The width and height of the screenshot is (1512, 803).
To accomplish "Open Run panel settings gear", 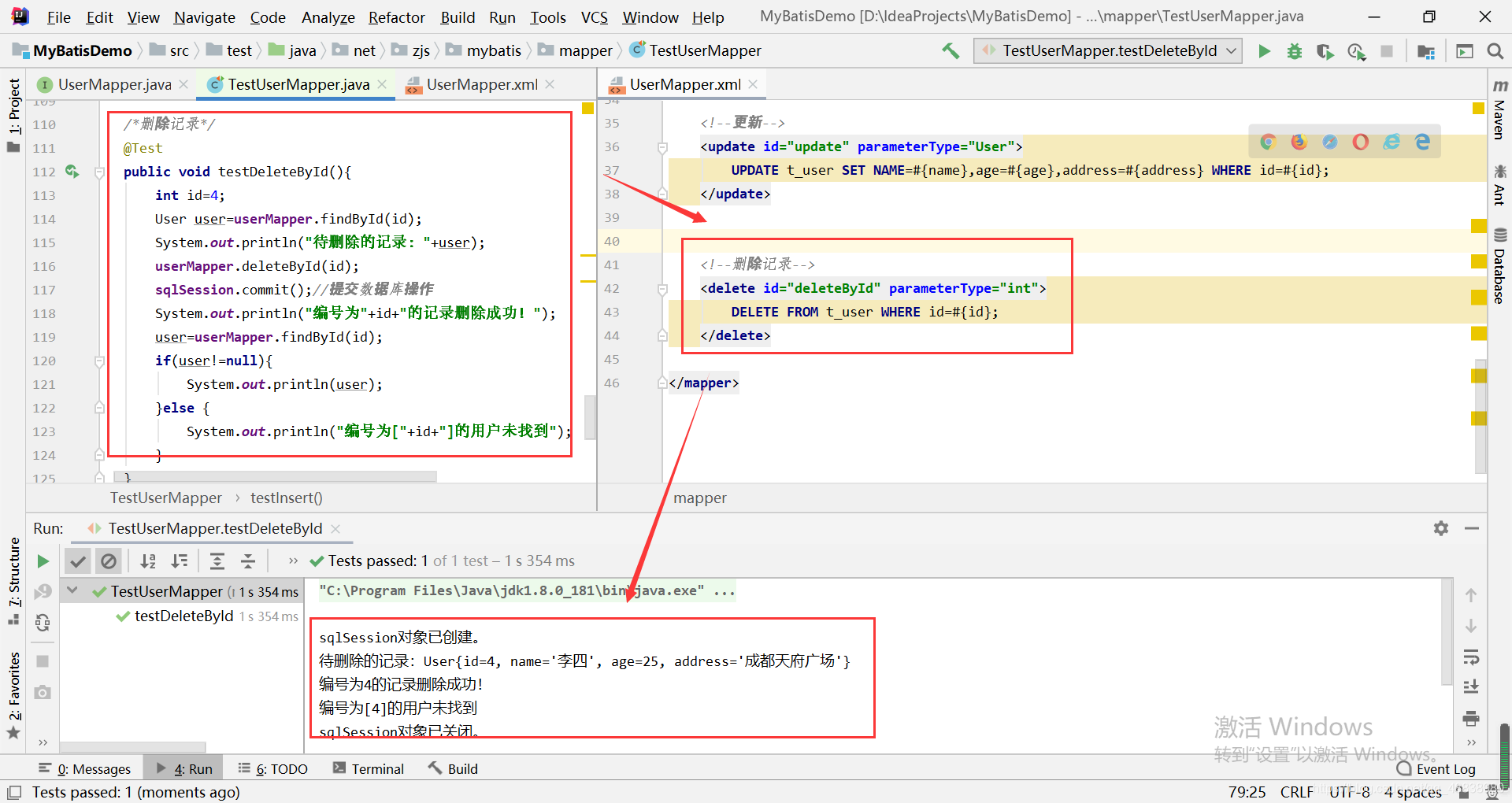I will [1441, 528].
